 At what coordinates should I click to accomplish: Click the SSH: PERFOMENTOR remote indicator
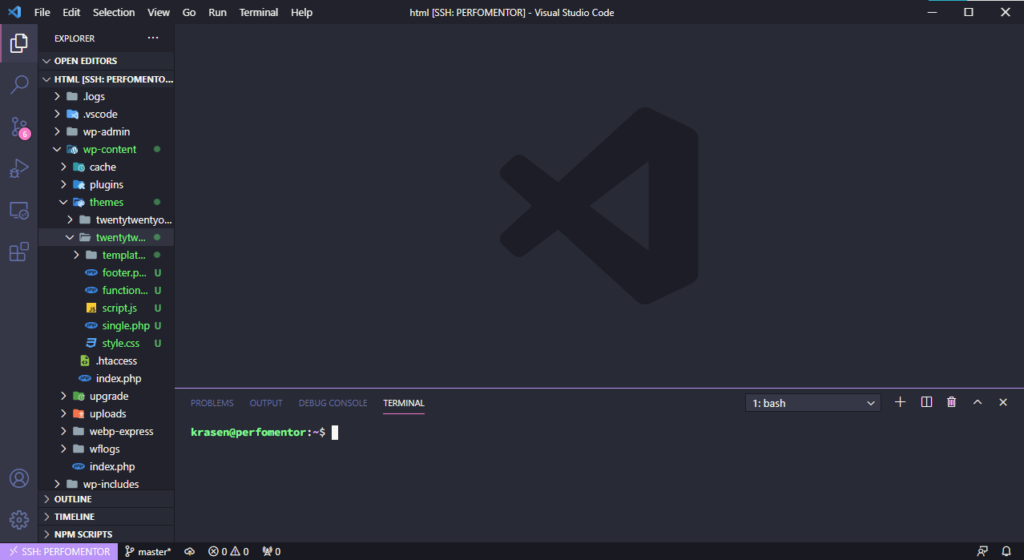tap(59, 551)
